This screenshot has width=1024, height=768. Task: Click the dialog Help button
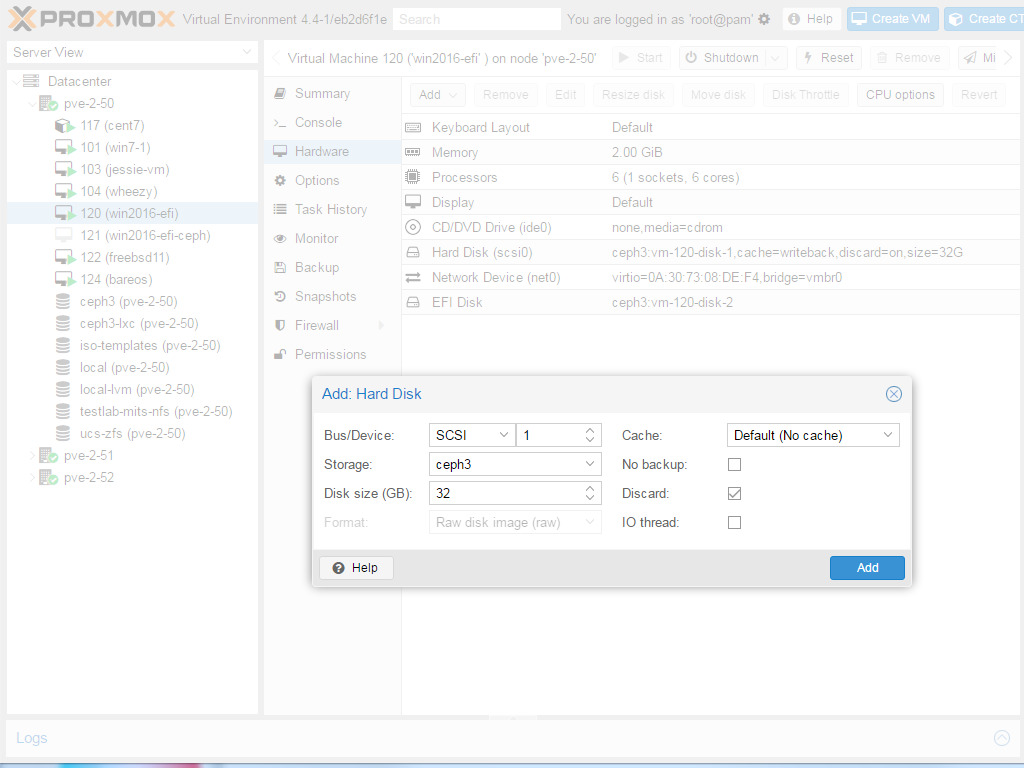pos(357,568)
